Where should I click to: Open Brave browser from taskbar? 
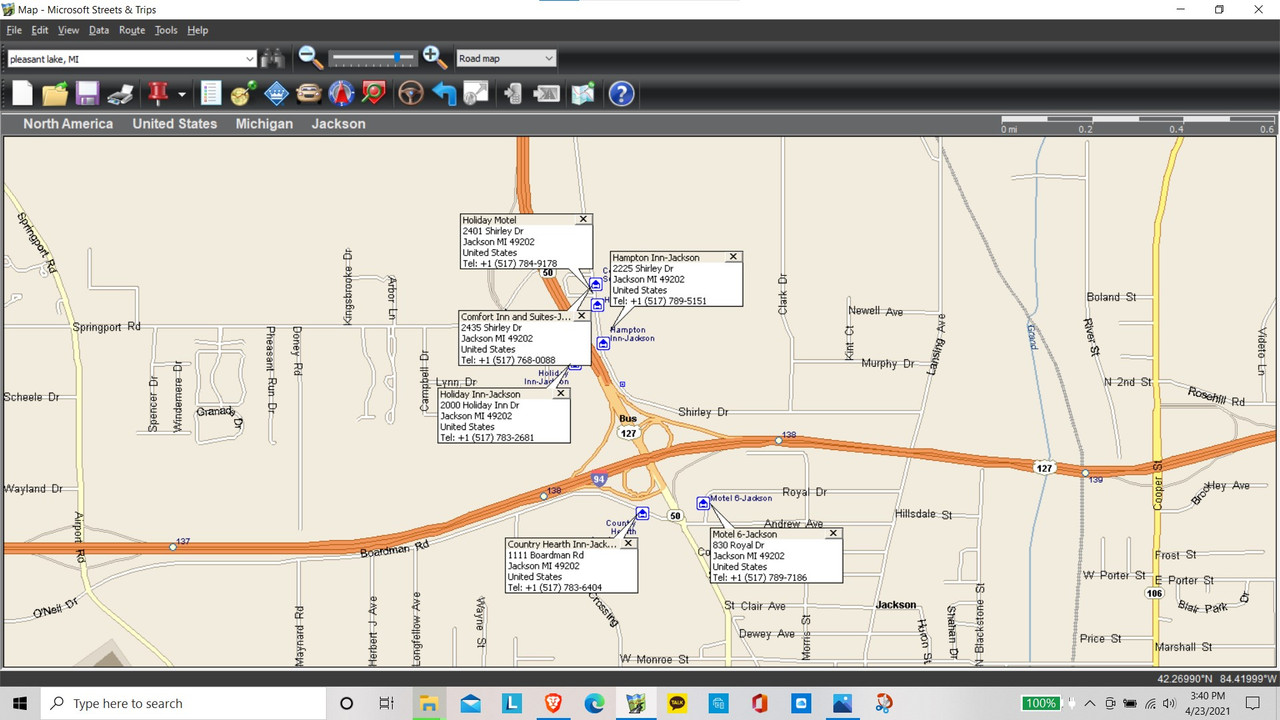point(553,703)
